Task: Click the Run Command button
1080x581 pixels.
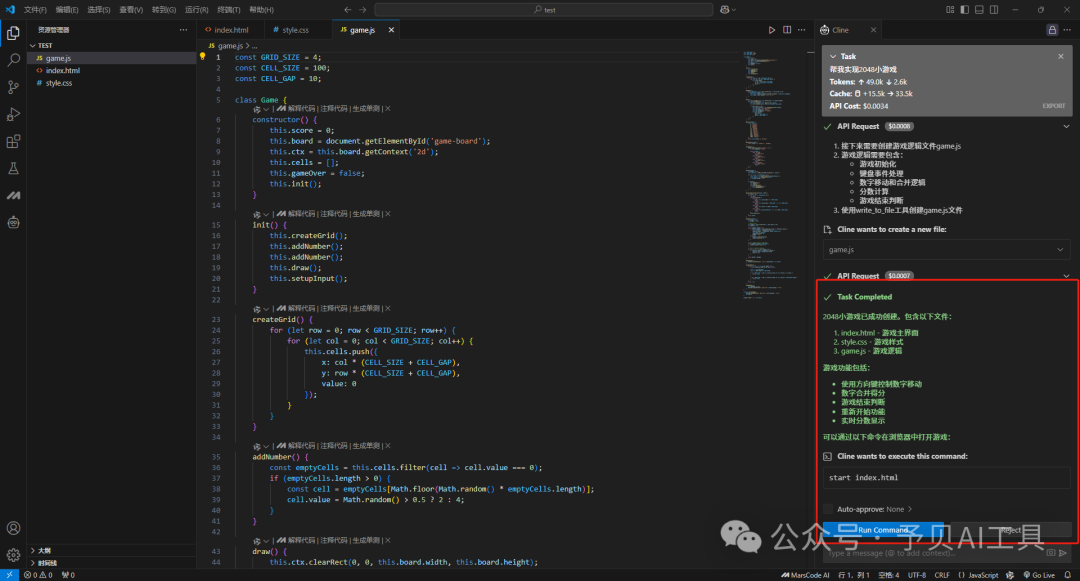Action: (x=883, y=530)
